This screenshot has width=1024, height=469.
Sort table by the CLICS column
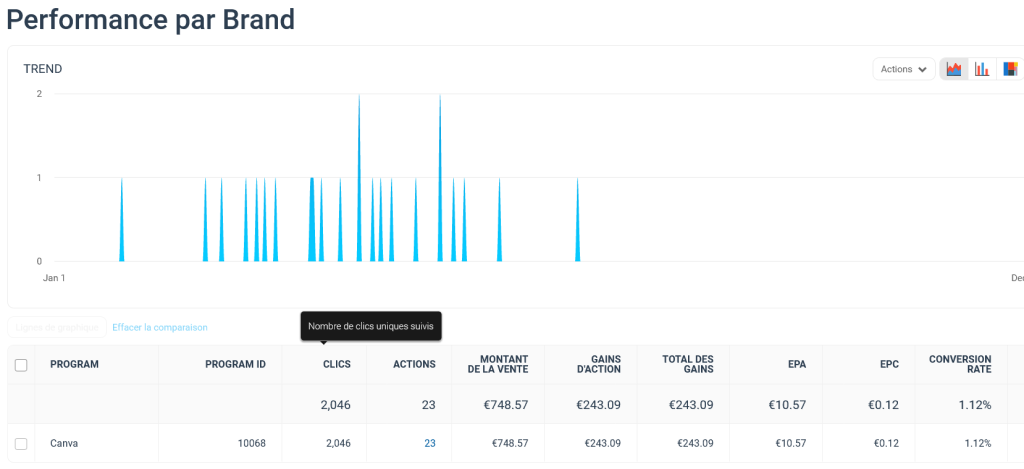pos(336,365)
